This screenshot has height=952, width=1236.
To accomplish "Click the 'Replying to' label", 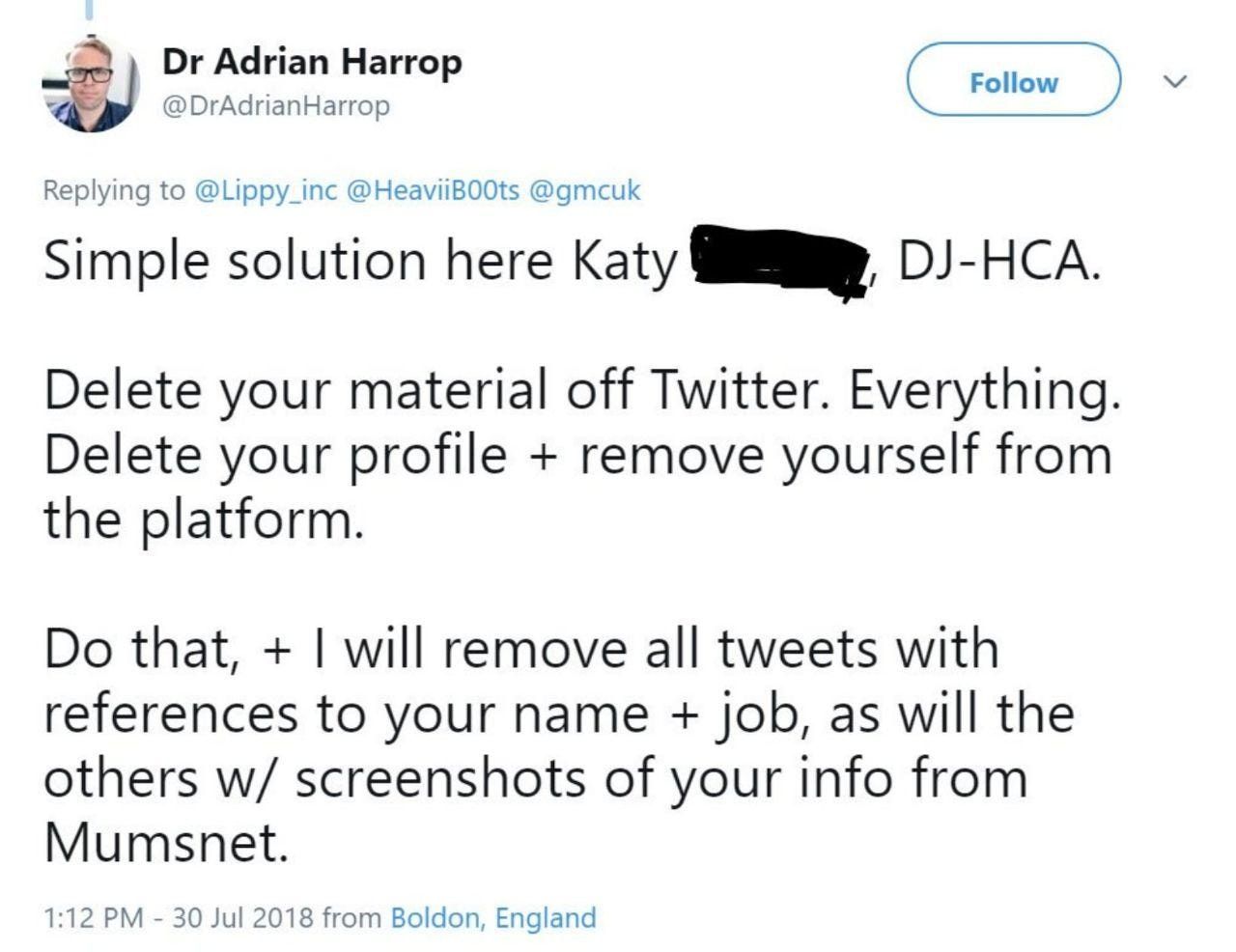I will point(114,191).
